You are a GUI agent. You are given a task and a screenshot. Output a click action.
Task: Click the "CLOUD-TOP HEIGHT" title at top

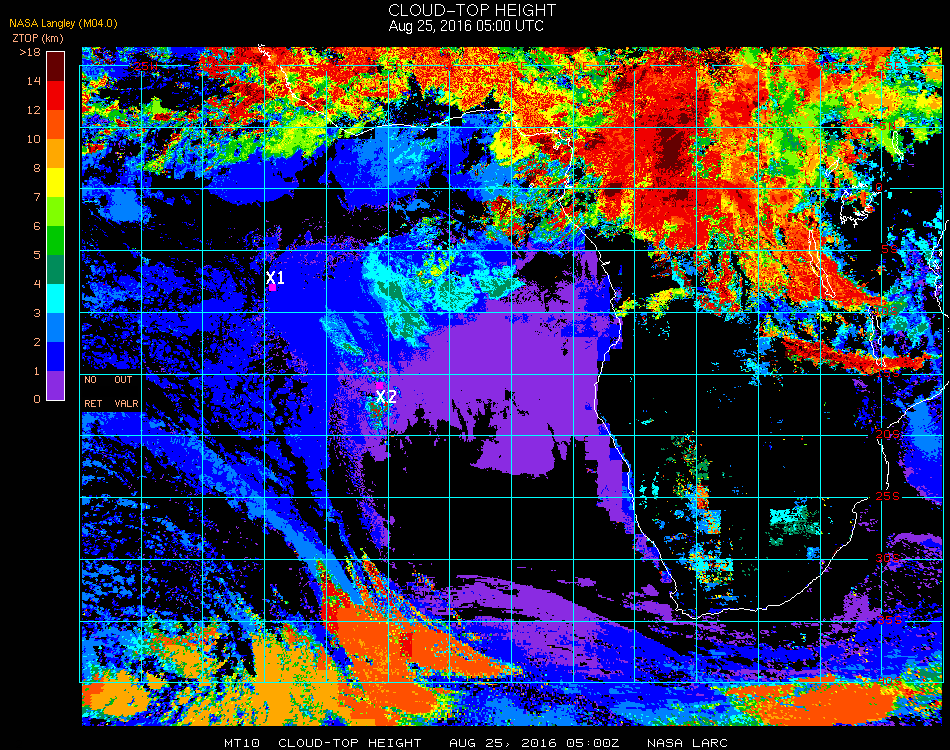(472, 10)
